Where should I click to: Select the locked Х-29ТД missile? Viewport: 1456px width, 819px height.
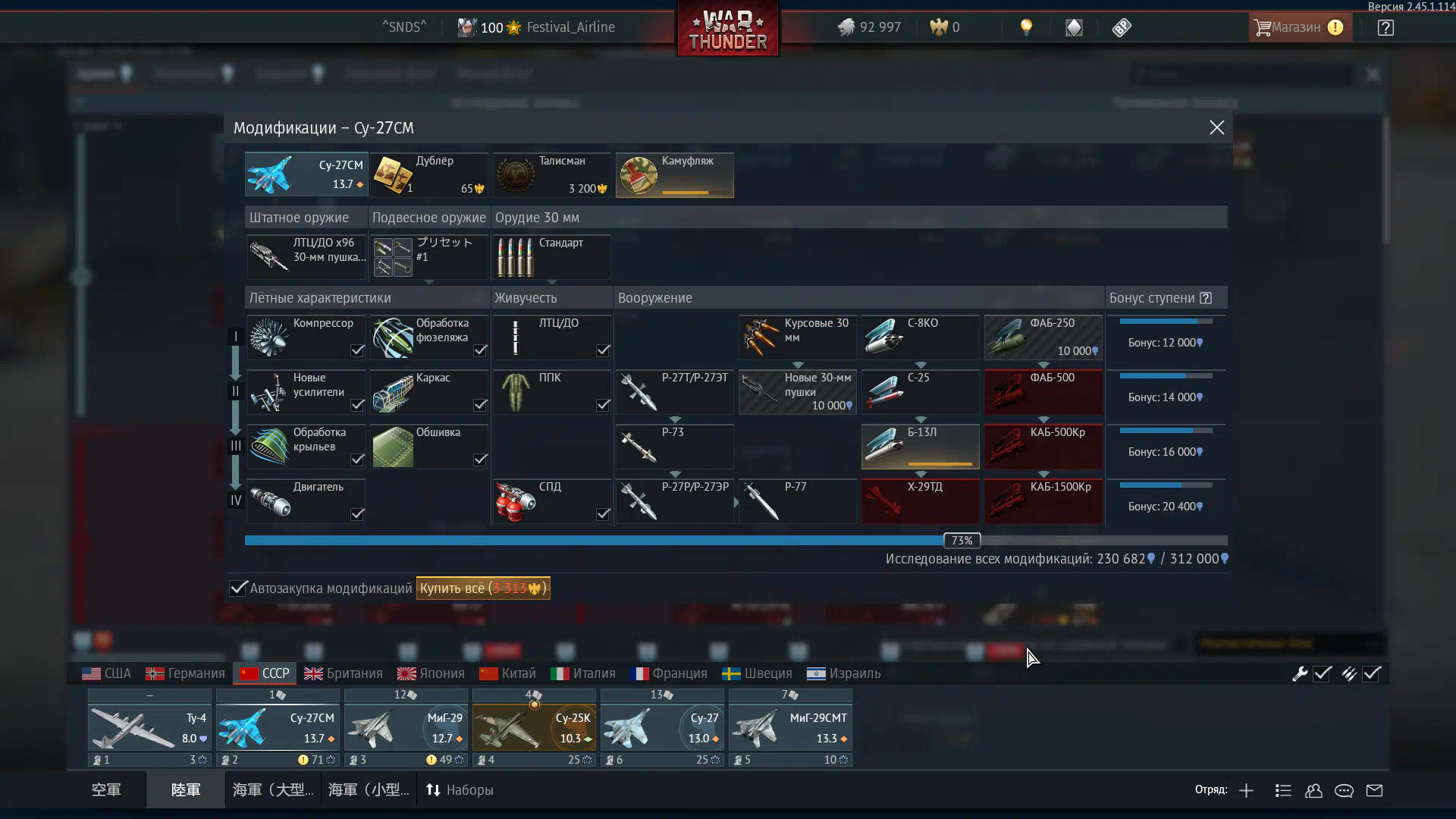[921, 500]
